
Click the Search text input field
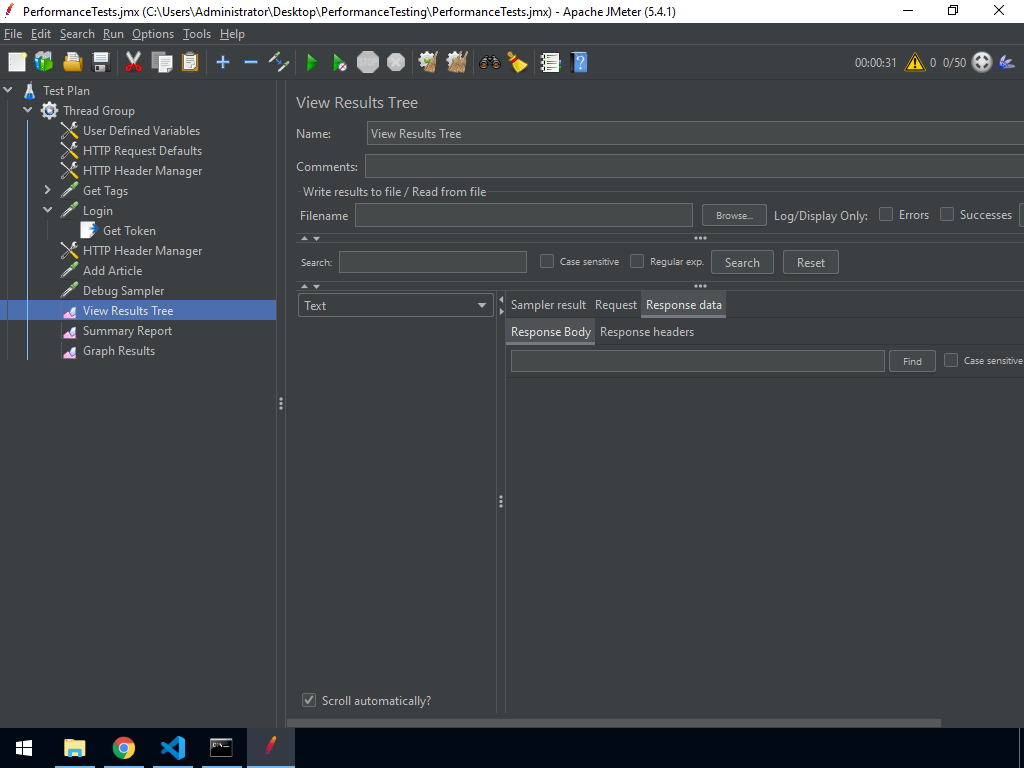point(432,262)
